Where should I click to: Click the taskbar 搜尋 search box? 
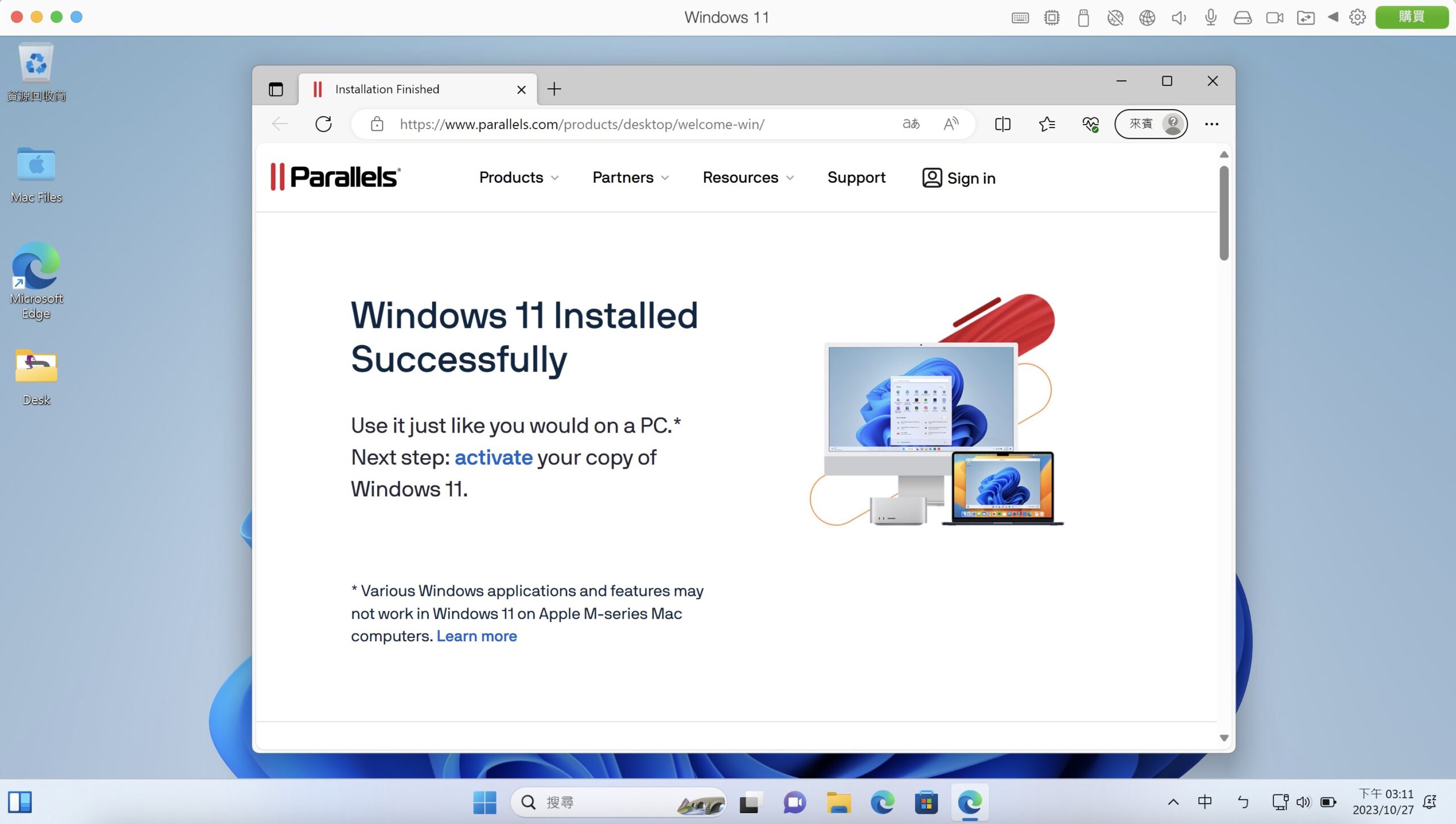point(619,802)
